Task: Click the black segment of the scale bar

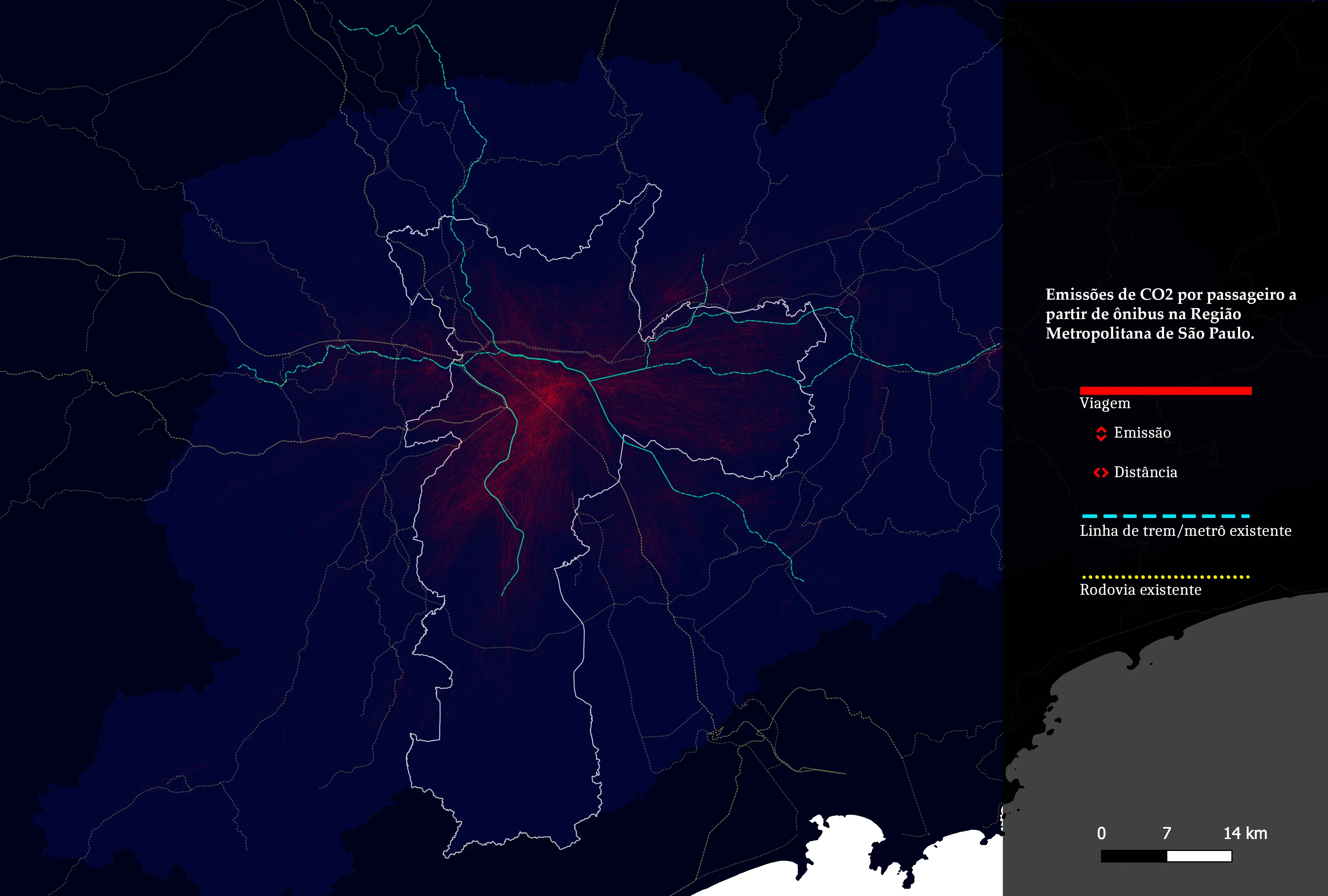Action: [x=1134, y=856]
